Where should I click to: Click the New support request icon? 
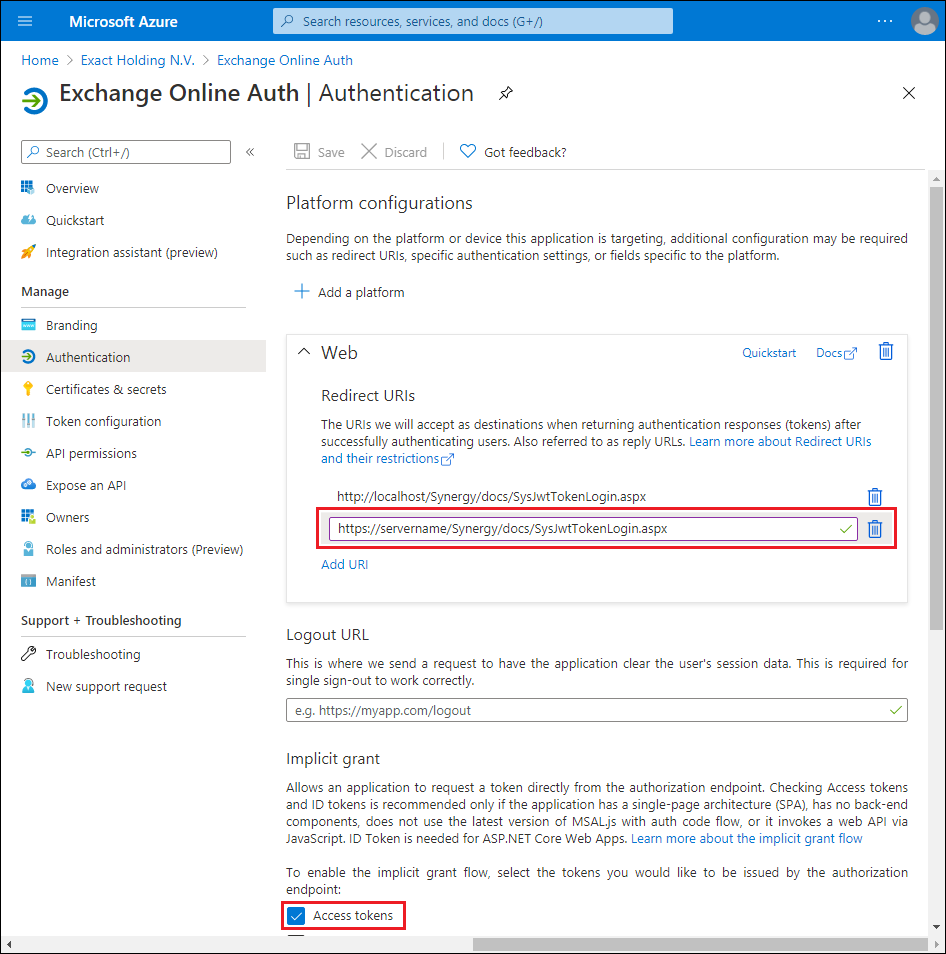pos(28,686)
